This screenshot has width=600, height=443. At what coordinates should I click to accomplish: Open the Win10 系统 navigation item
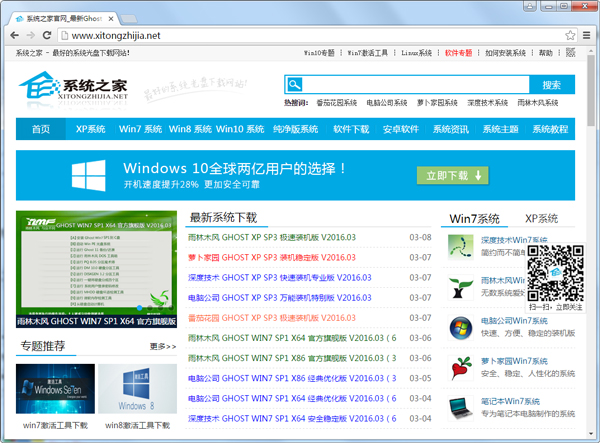click(240, 129)
